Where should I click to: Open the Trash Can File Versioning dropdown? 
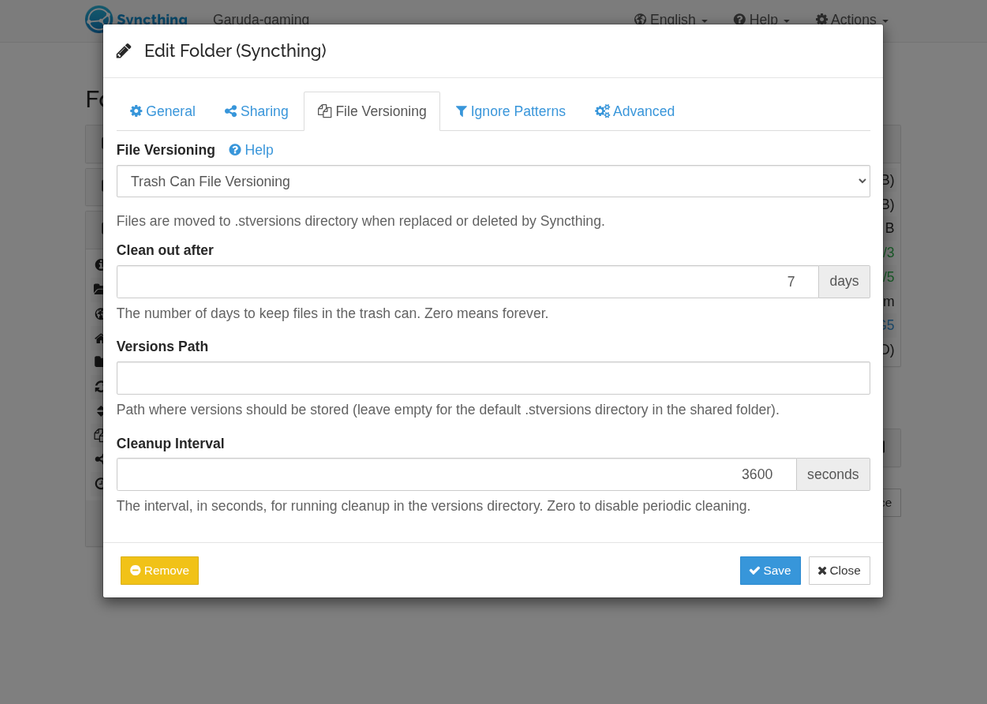pyautogui.click(x=493, y=181)
